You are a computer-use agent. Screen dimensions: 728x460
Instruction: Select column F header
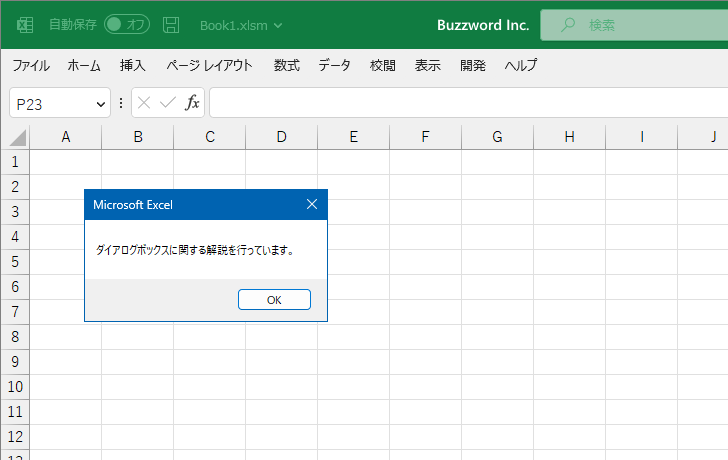click(x=426, y=137)
